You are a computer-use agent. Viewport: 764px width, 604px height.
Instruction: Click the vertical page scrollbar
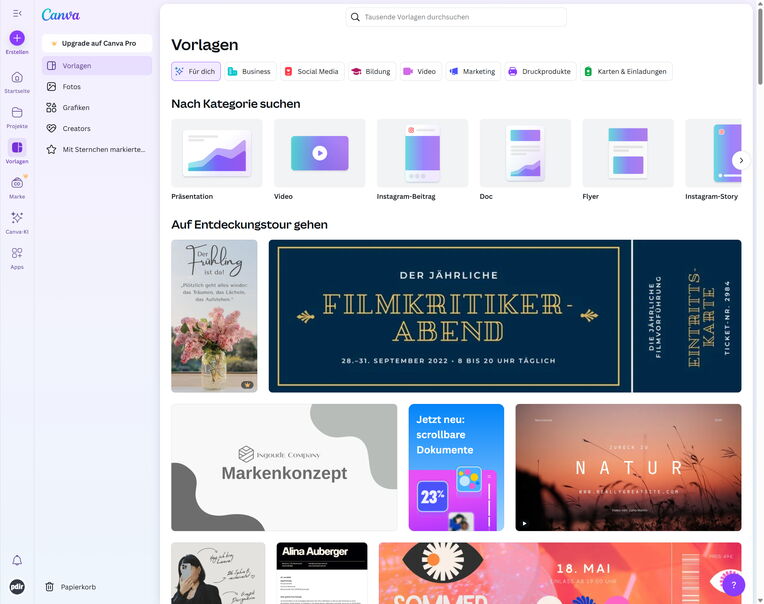click(760, 46)
